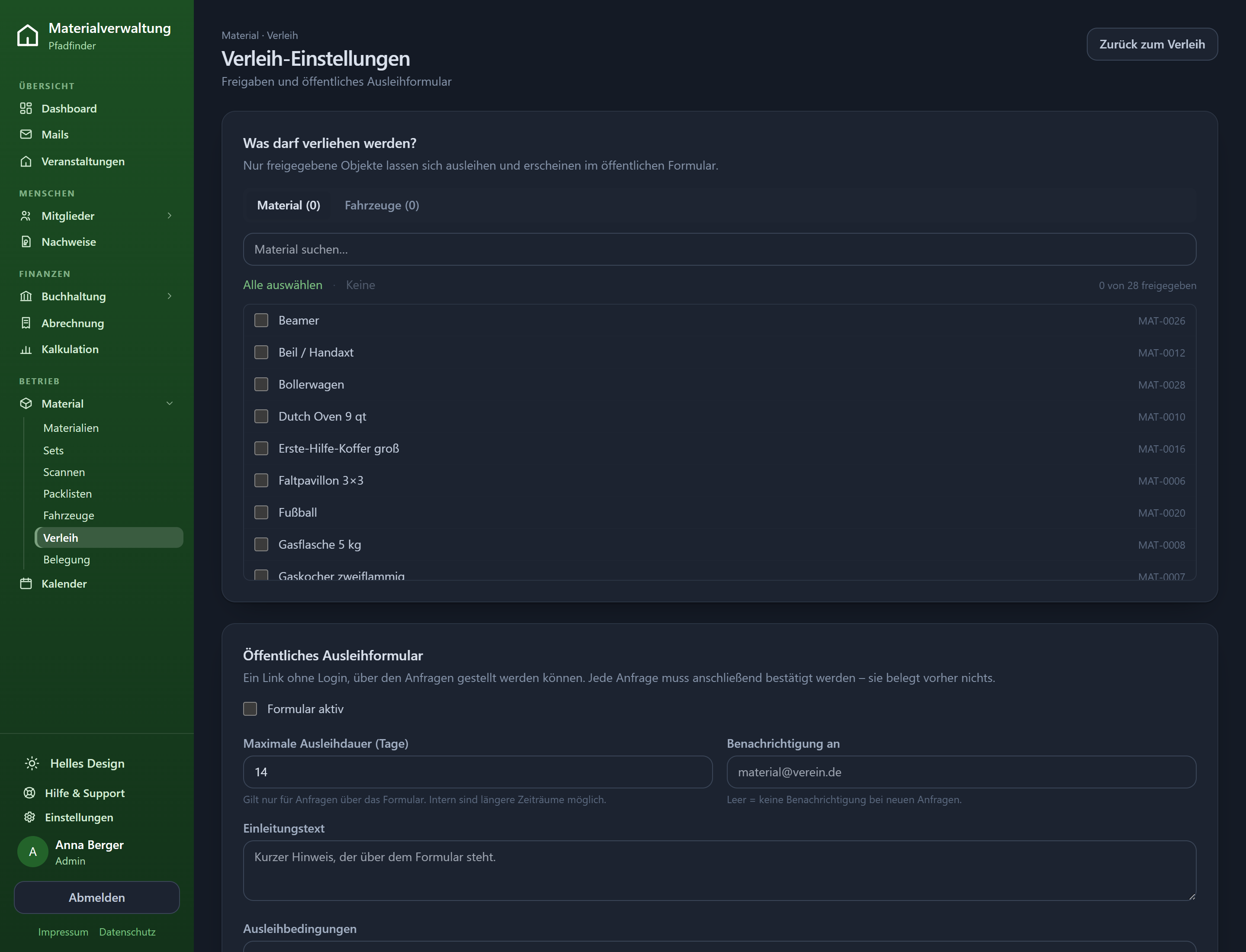Click the Alle auswählen link
1246x952 pixels.
point(283,285)
